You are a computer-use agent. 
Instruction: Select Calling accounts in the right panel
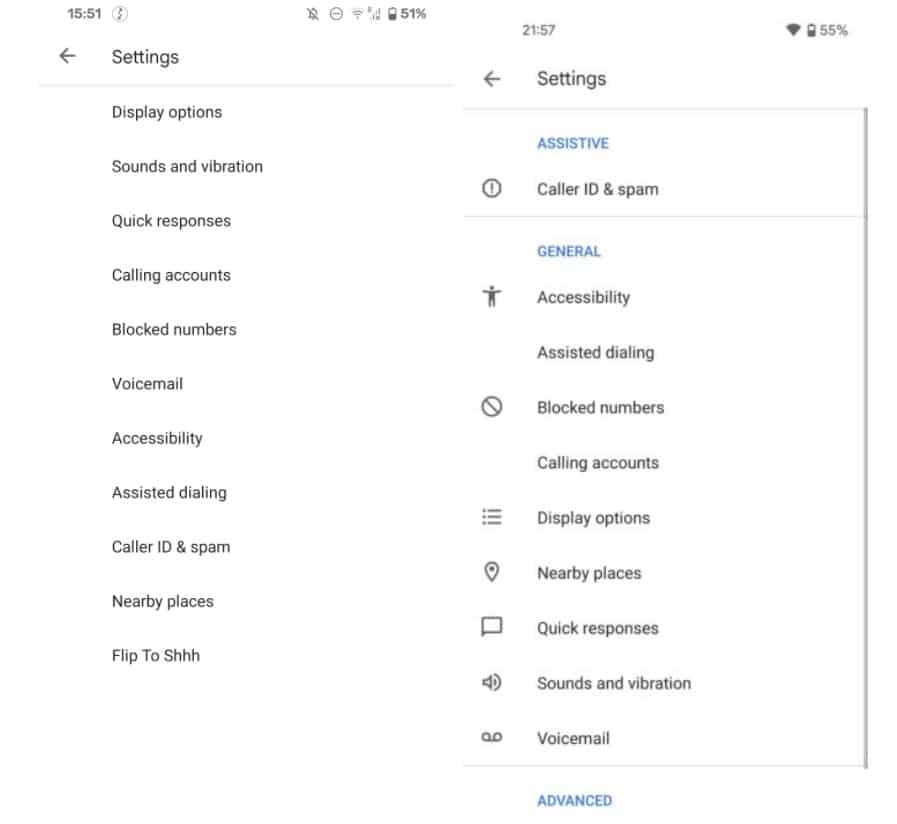pos(597,463)
